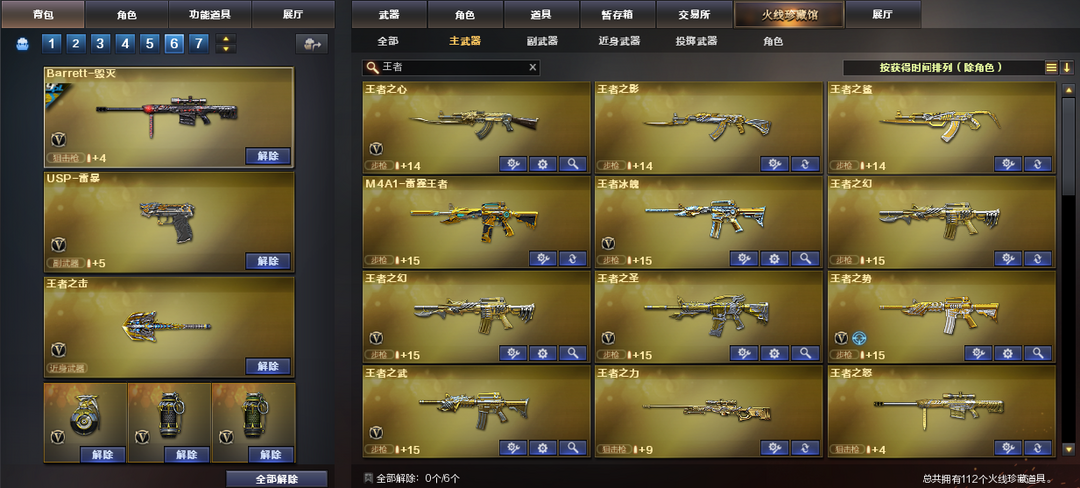Select backpack slot number 1

point(51,45)
